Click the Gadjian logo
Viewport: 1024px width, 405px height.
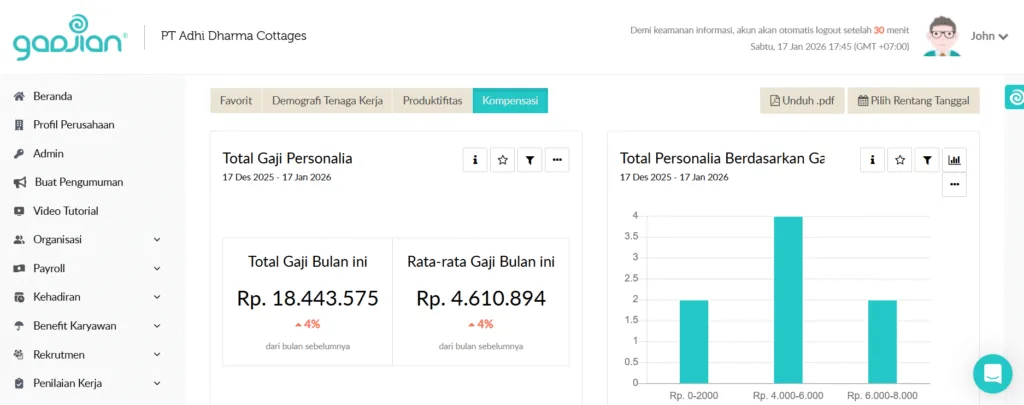click(x=69, y=37)
